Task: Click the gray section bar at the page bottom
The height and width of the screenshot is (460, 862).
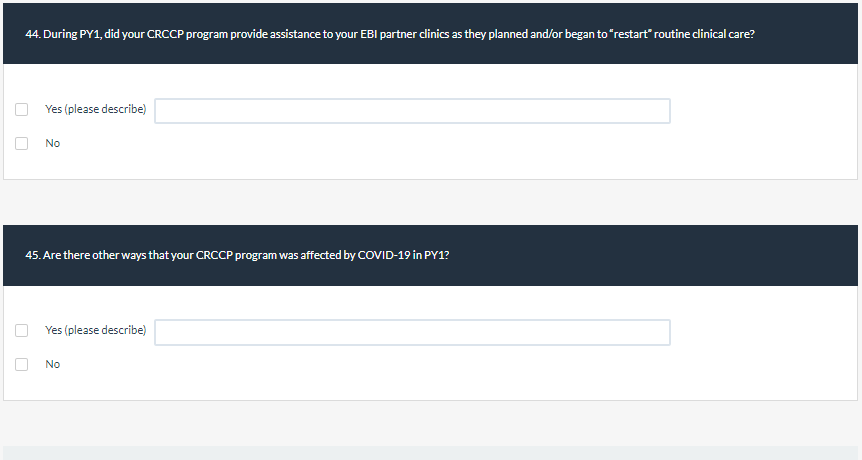Action: (x=430, y=453)
